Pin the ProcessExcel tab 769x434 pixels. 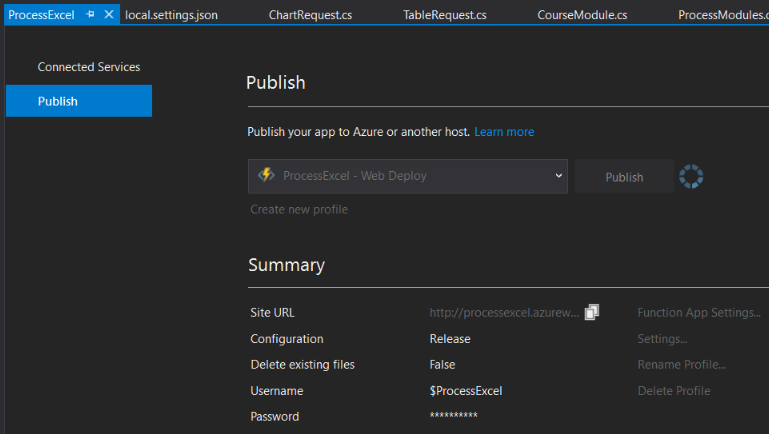(x=90, y=14)
